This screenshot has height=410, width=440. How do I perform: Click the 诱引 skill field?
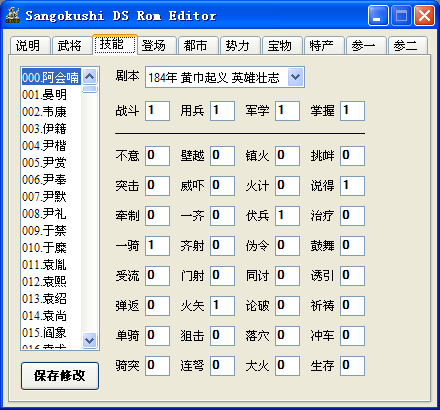coord(352,276)
